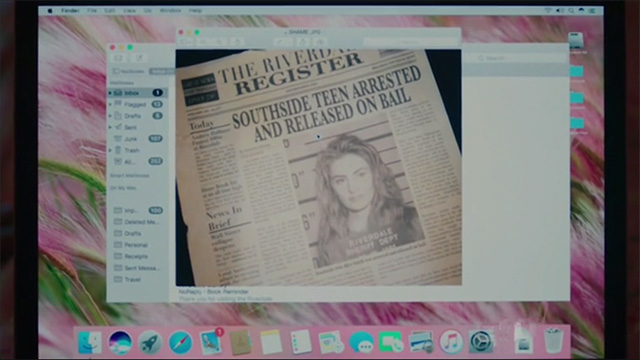
Task: Open Safari compass icon in Dock
Action: pyautogui.click(x=180, y=342)
